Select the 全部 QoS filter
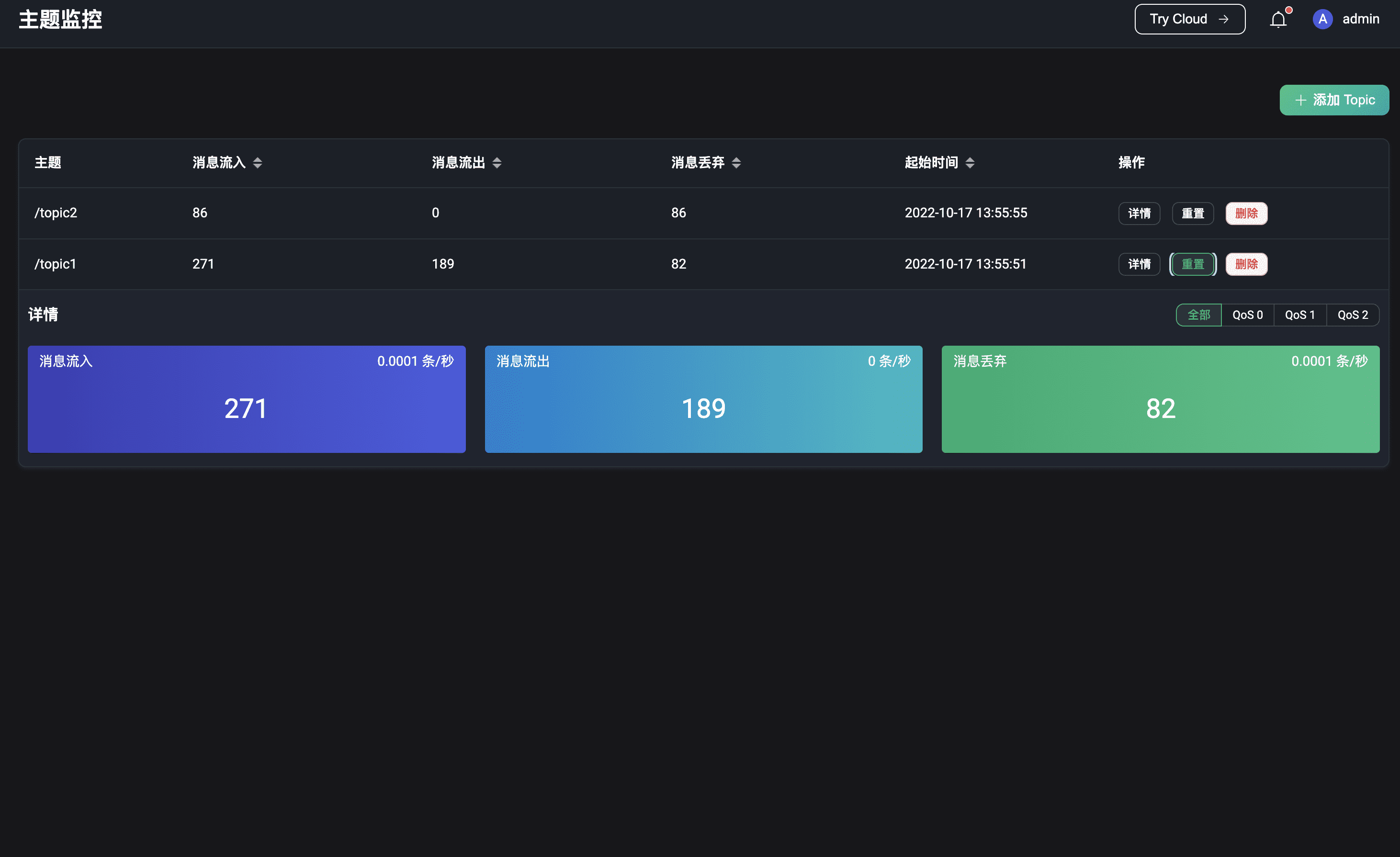The width and height of the screenshot is (1400, 857). pyautogui.click(x=1198, y=315)
